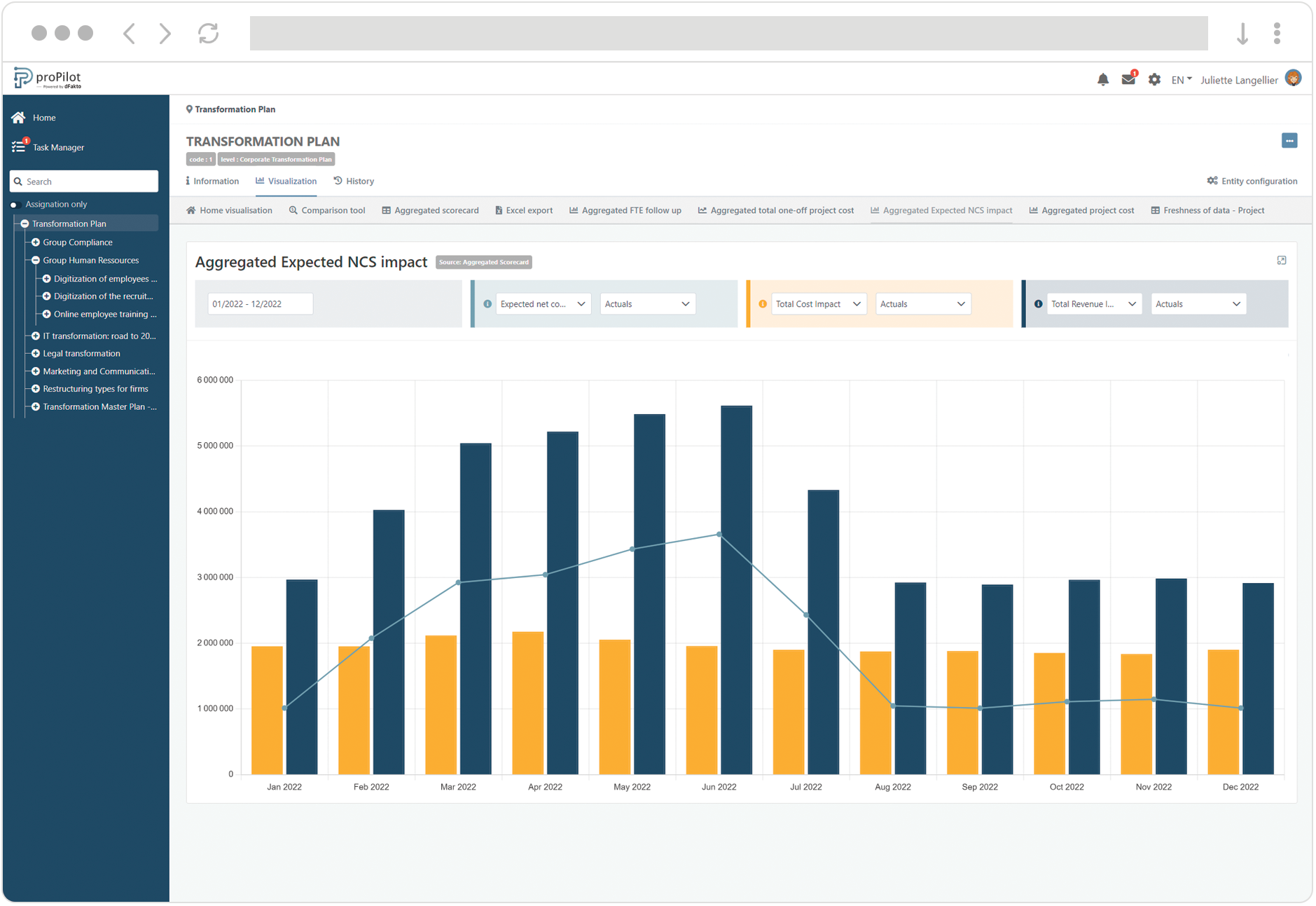Collapse the Transformation Plan tree node

click(x=25, y=223)
